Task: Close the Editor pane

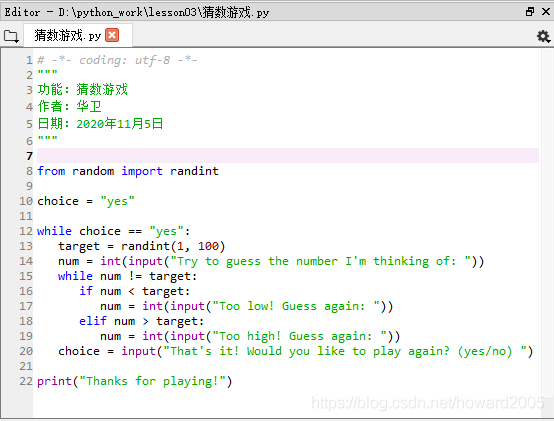Action: [546, 12]
